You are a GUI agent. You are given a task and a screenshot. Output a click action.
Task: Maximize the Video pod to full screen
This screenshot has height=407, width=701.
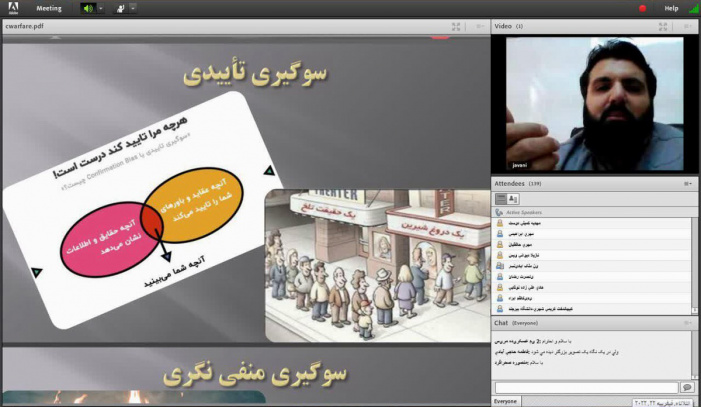pos(663,27)
